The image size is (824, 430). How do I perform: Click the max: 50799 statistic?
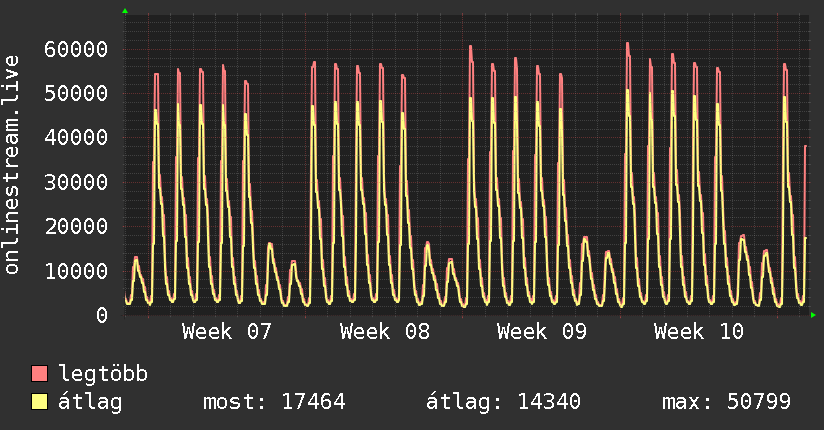726,402
